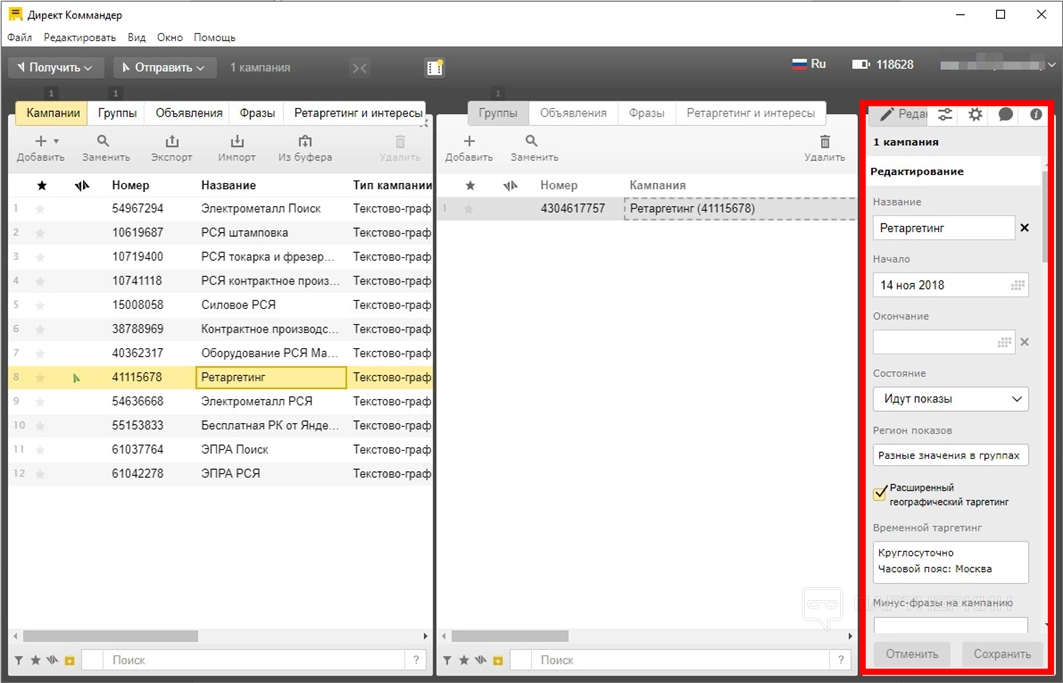Click 'Из буфера' paste-from-clipboard icon
The height and width of the screenshot is (683, 1063).
[x=305, y=142]
